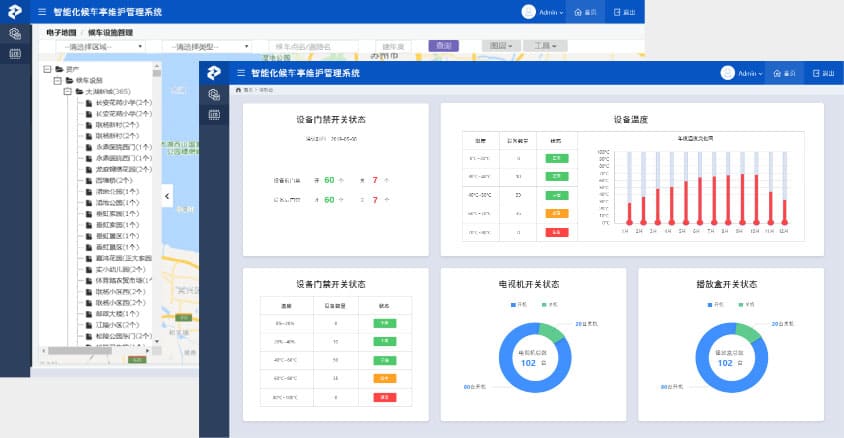Open the device panel sidebar icon in back window
This screenshot has height=438, width=844.
point(15,53)
